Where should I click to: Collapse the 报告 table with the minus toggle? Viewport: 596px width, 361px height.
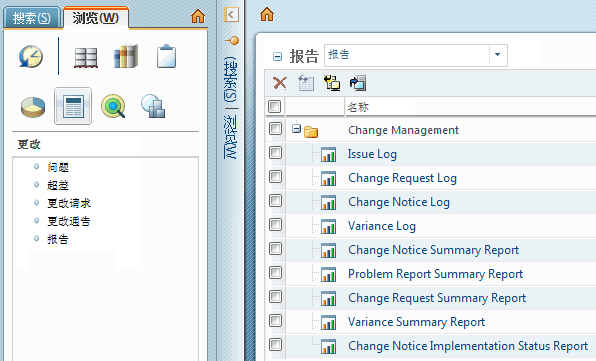(x=277, y=57)
